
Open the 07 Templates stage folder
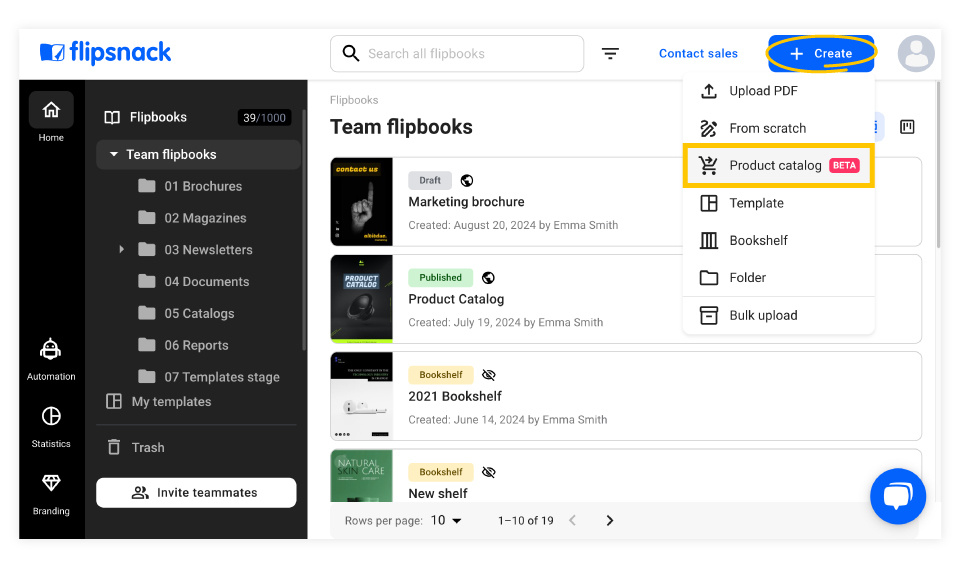pyautogui.click(x=209, y=377)
